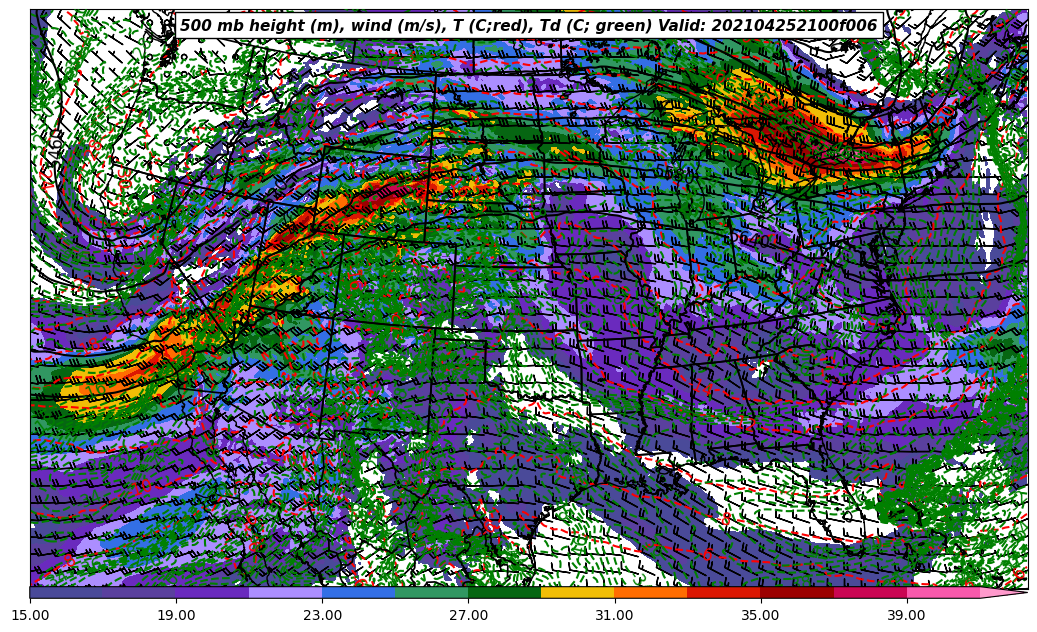
Task: Click the chart title text box
Action: tap(529, 26)
